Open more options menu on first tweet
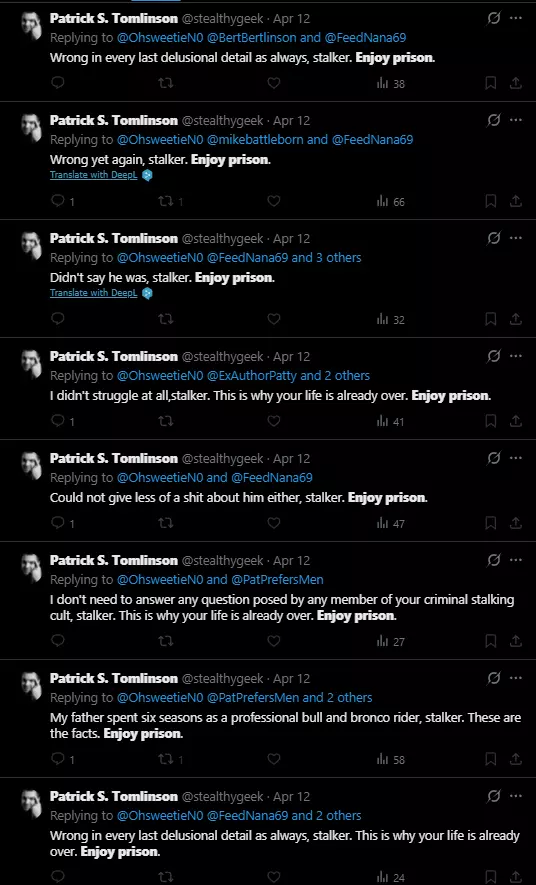This screenshot has height=885, width=536. (x=516, y=18)
